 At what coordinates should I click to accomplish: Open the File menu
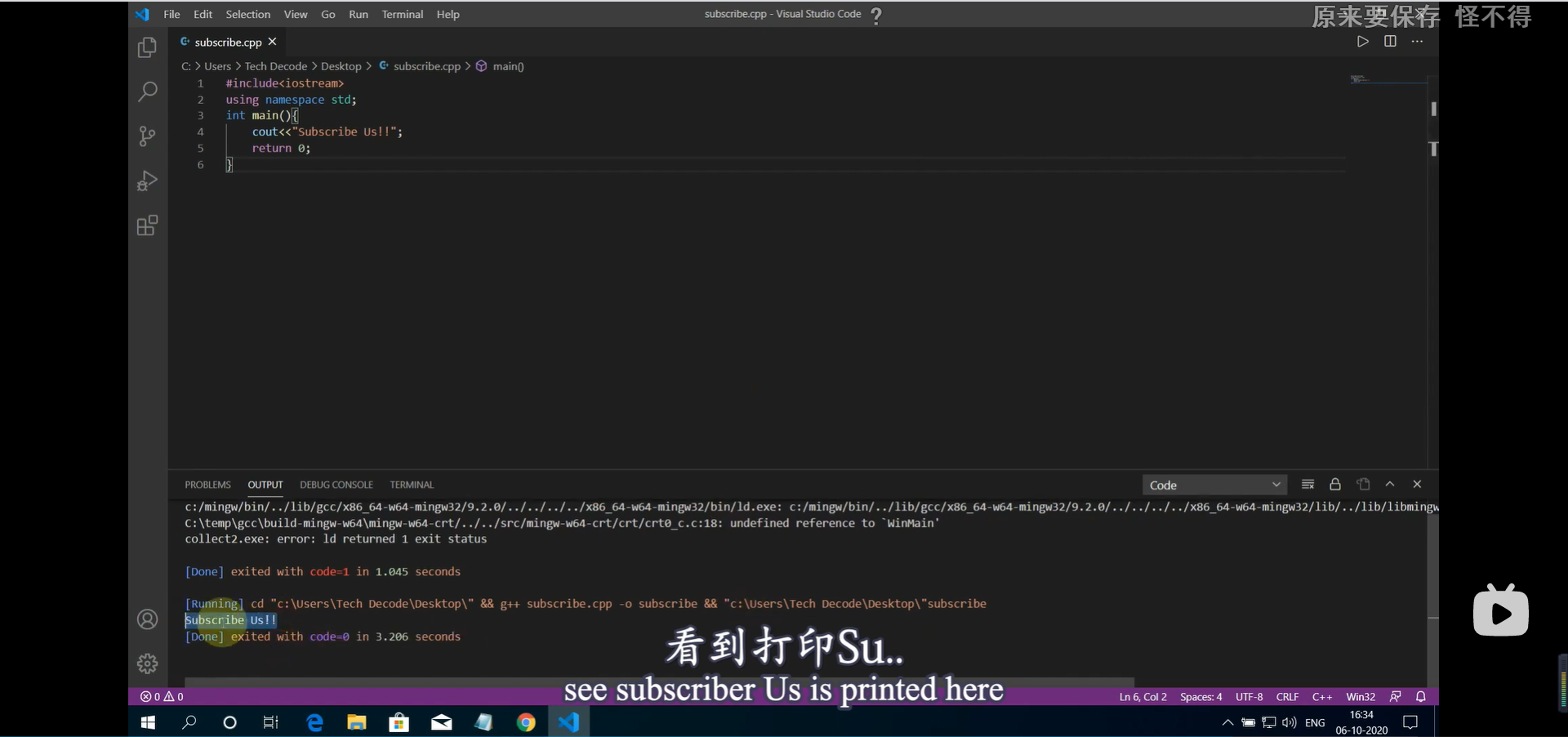point(171,14)
